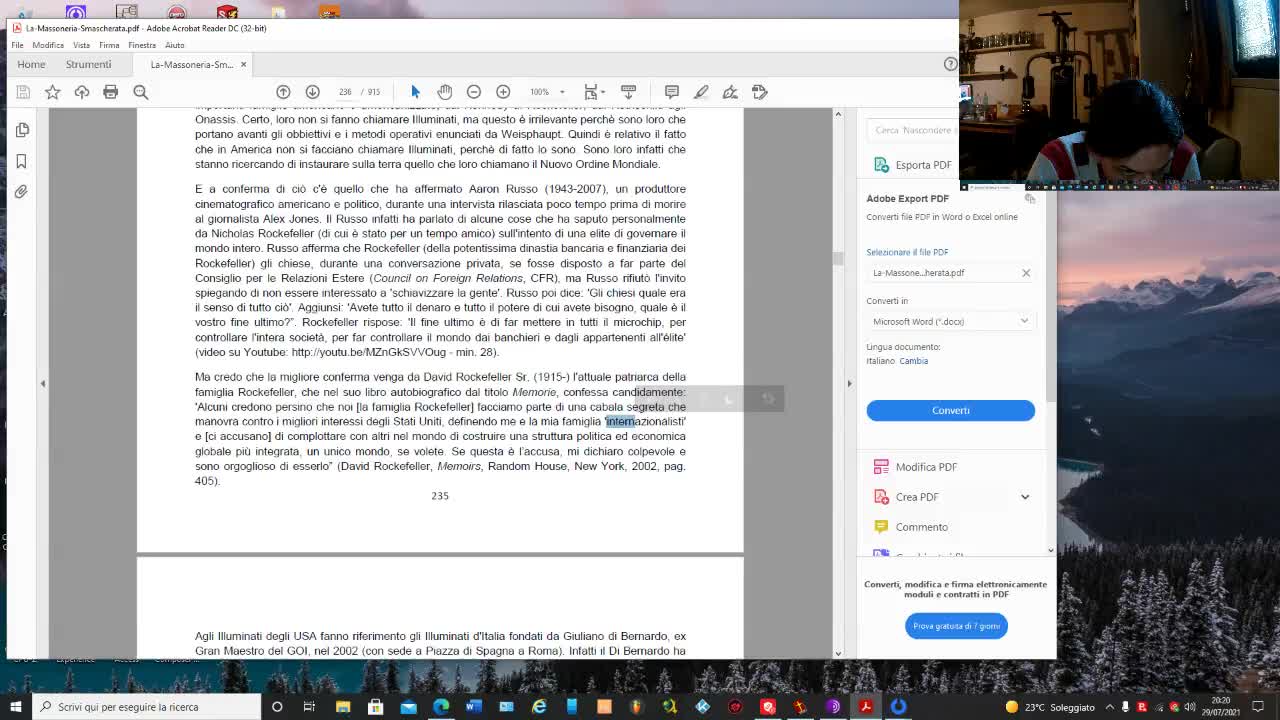Close the La-Massoneria-Sm... document tab
Image resolution: width=1280 pixels, height=720 pixels.
[x=243, y=65]
